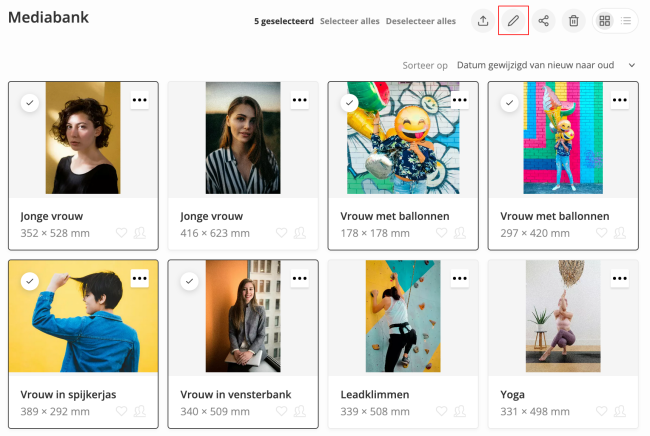This screenshot has width=650, height=436.
Task: Click the pencil edit icon
Action: (x=513, y=20)
